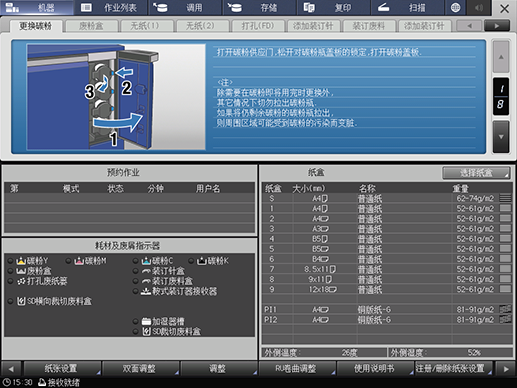Open the 调用 recall tab

185,8
